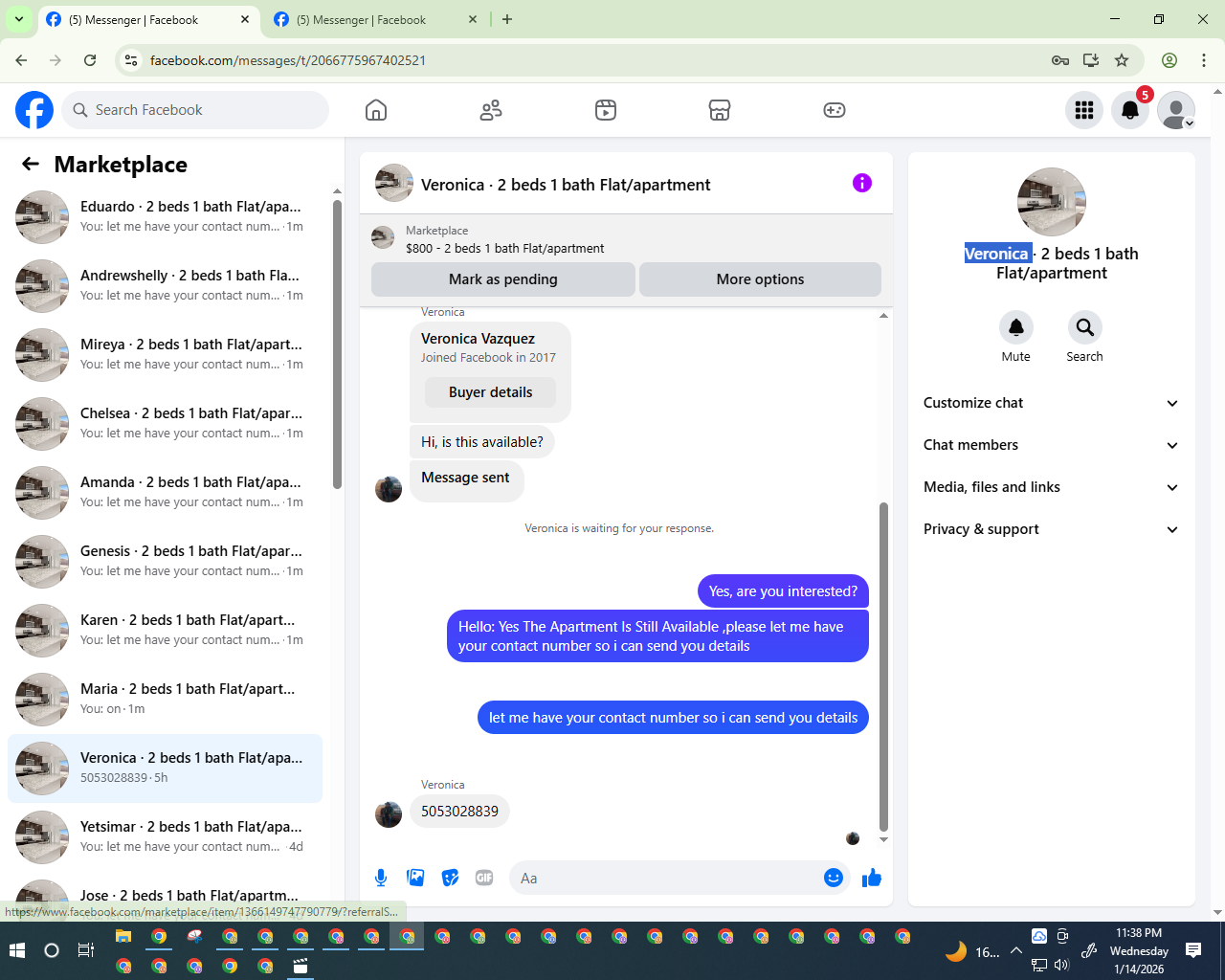Search in conversation using magnifier icon
Viewport: 1225px width, 980px height.
1085,327
